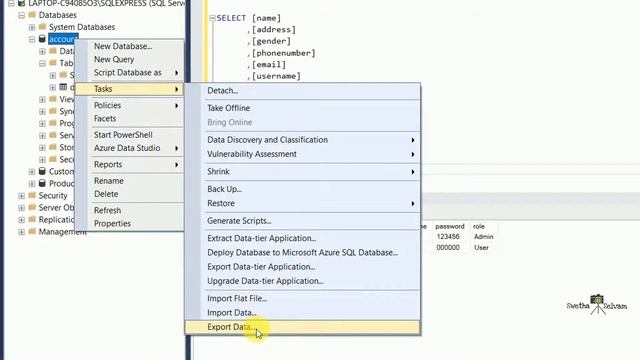Select Generate Scripts... task

239,221
